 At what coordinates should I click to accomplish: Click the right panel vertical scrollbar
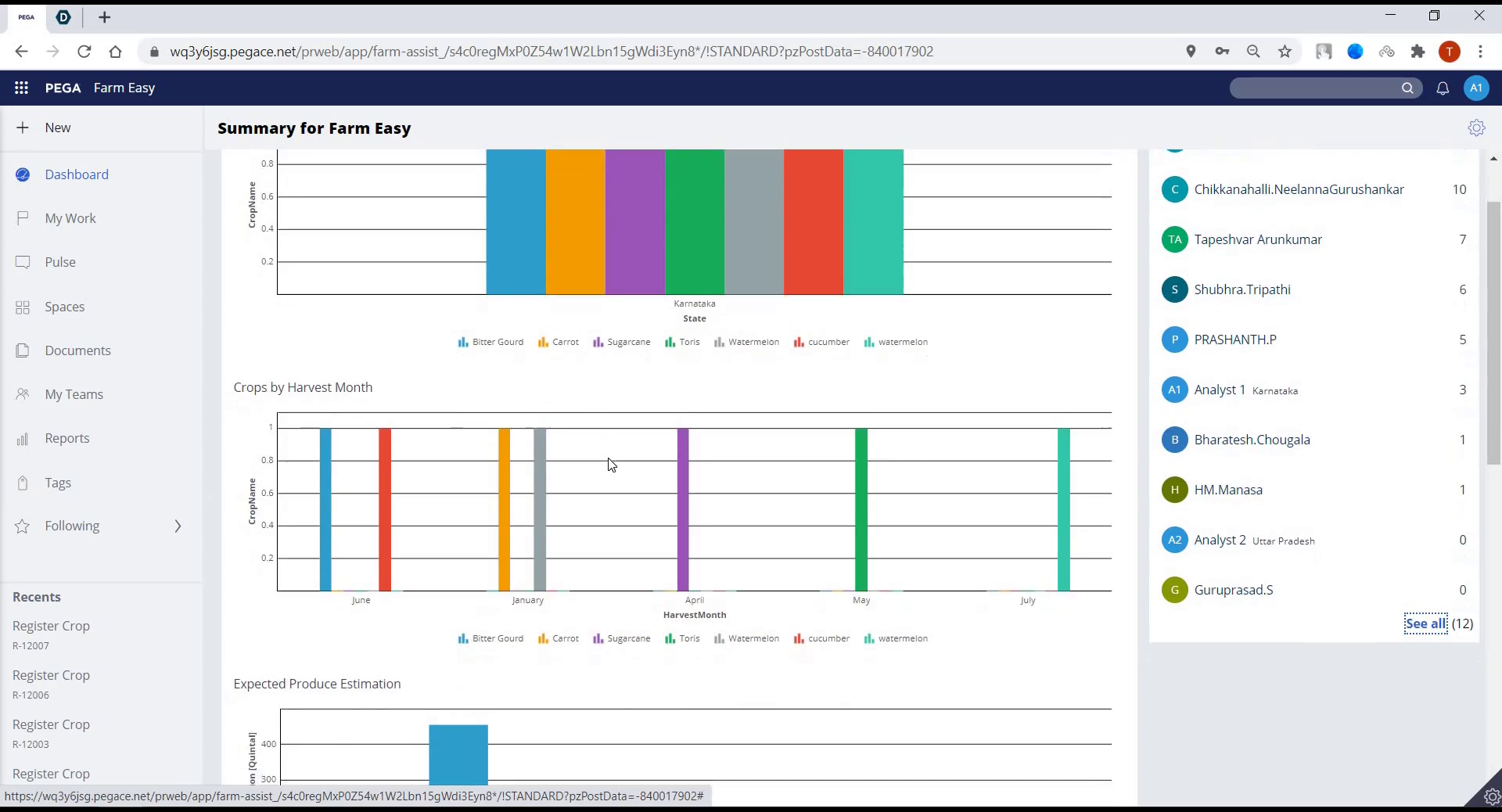point(1493,332)
